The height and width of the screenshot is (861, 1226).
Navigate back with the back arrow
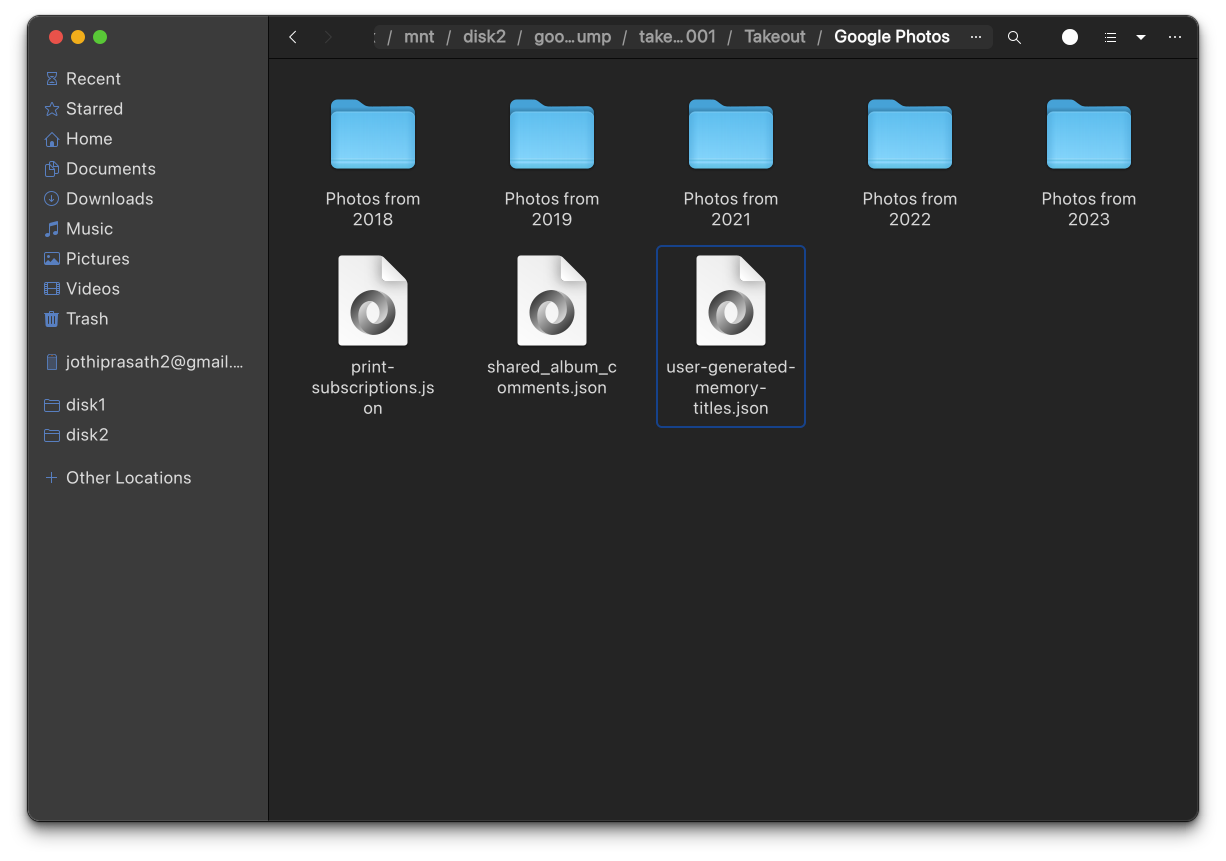coord(292,37)
